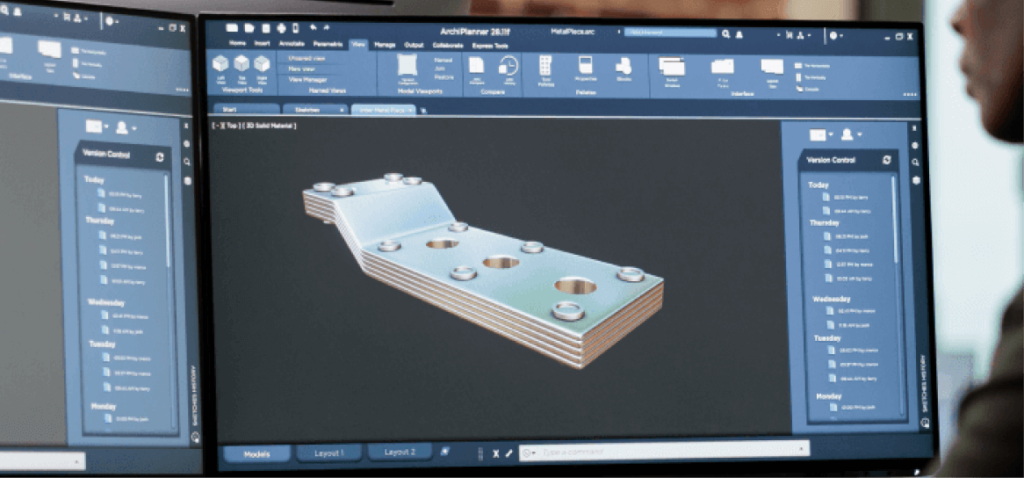The image size is (1024, 478).
Task: Switch to the Start document tab
Action: 246,110
